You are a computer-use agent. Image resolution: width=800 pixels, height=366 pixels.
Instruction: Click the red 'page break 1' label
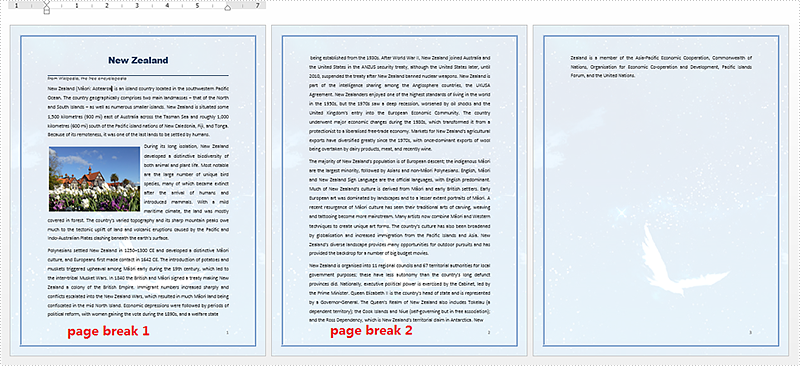[x=109, y=331]
